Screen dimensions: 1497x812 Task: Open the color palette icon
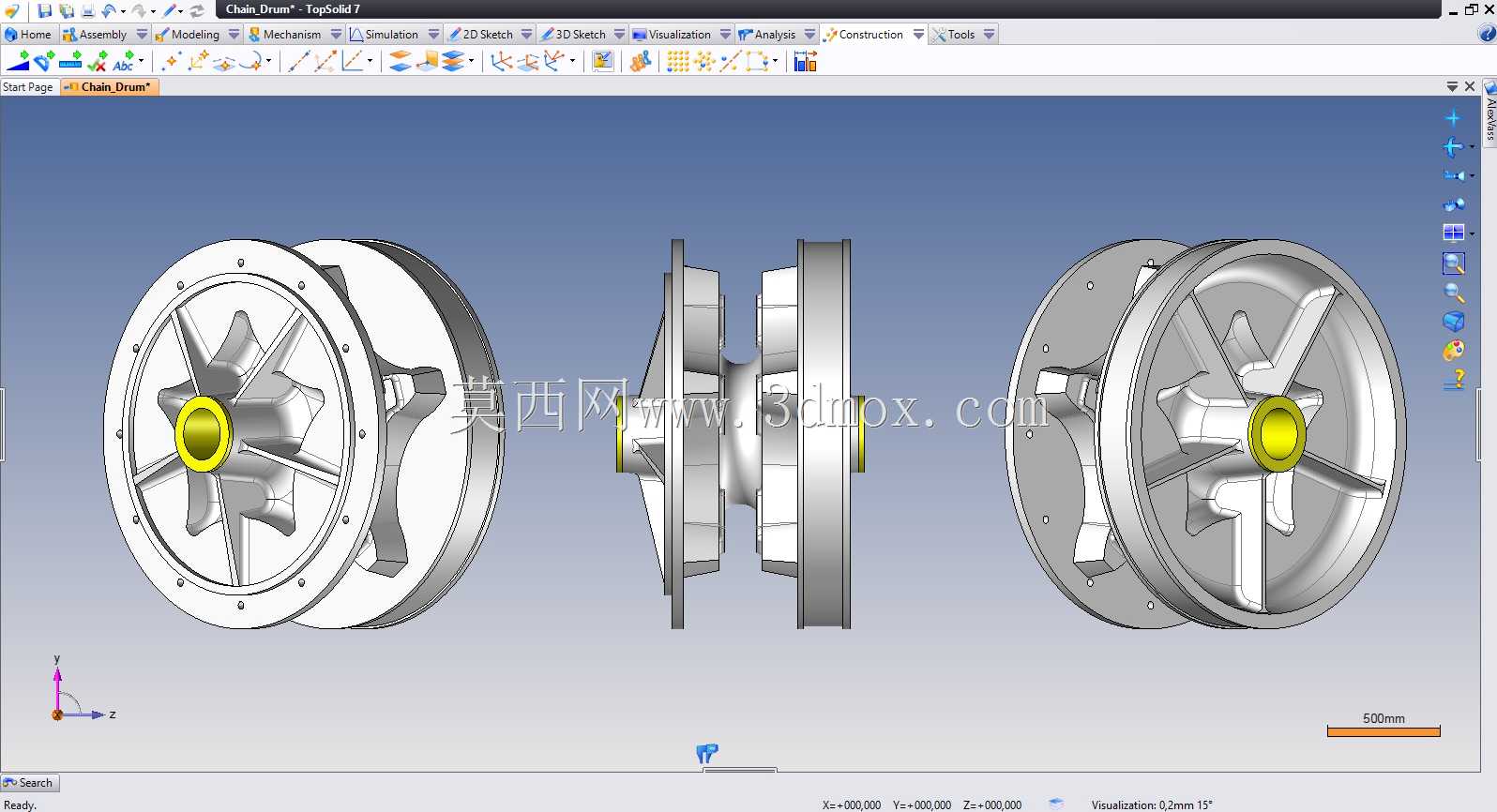coord(1454,351)
